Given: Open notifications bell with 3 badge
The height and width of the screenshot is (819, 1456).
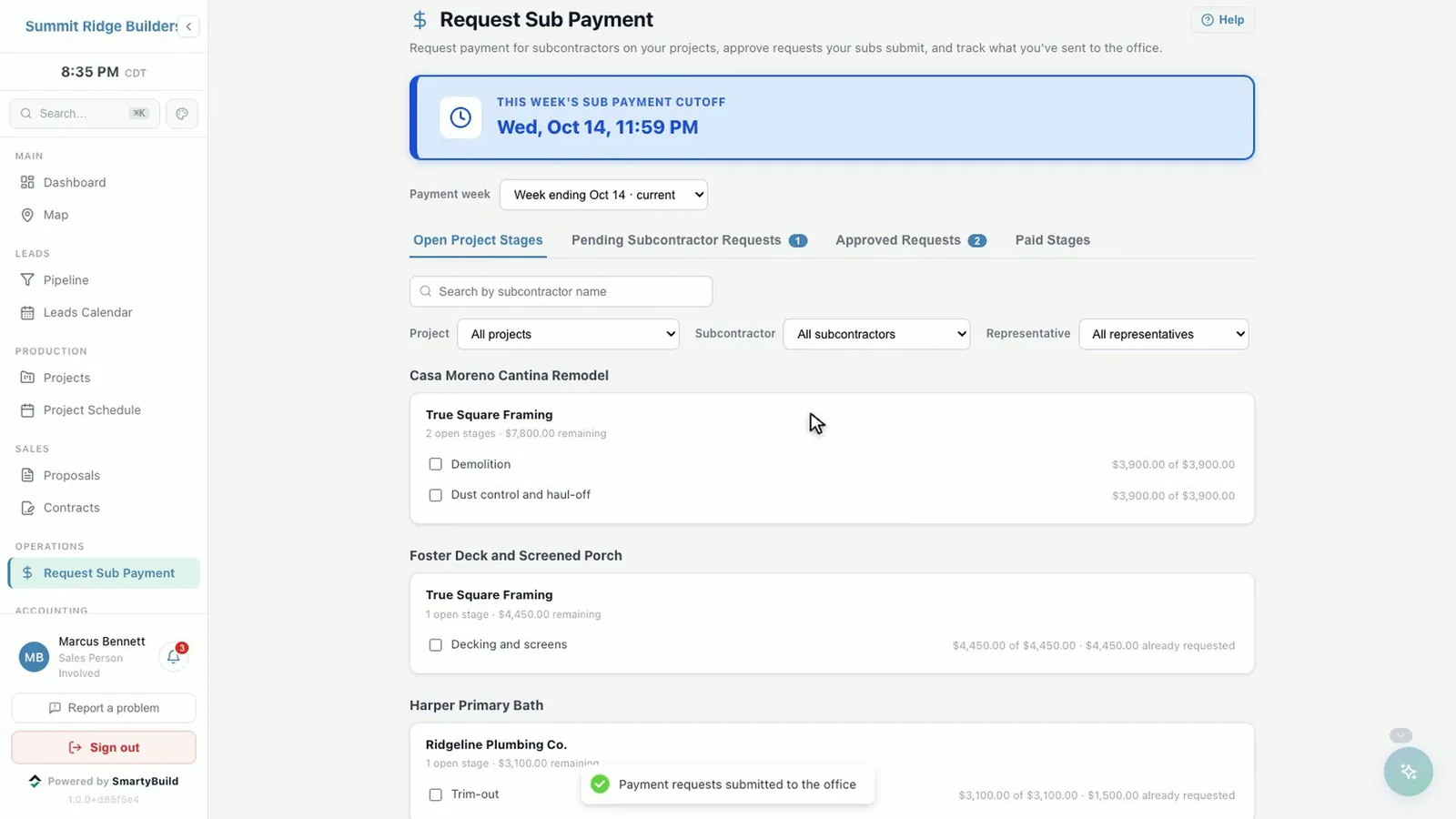Looking at the screenshot, I should [174, 656].
